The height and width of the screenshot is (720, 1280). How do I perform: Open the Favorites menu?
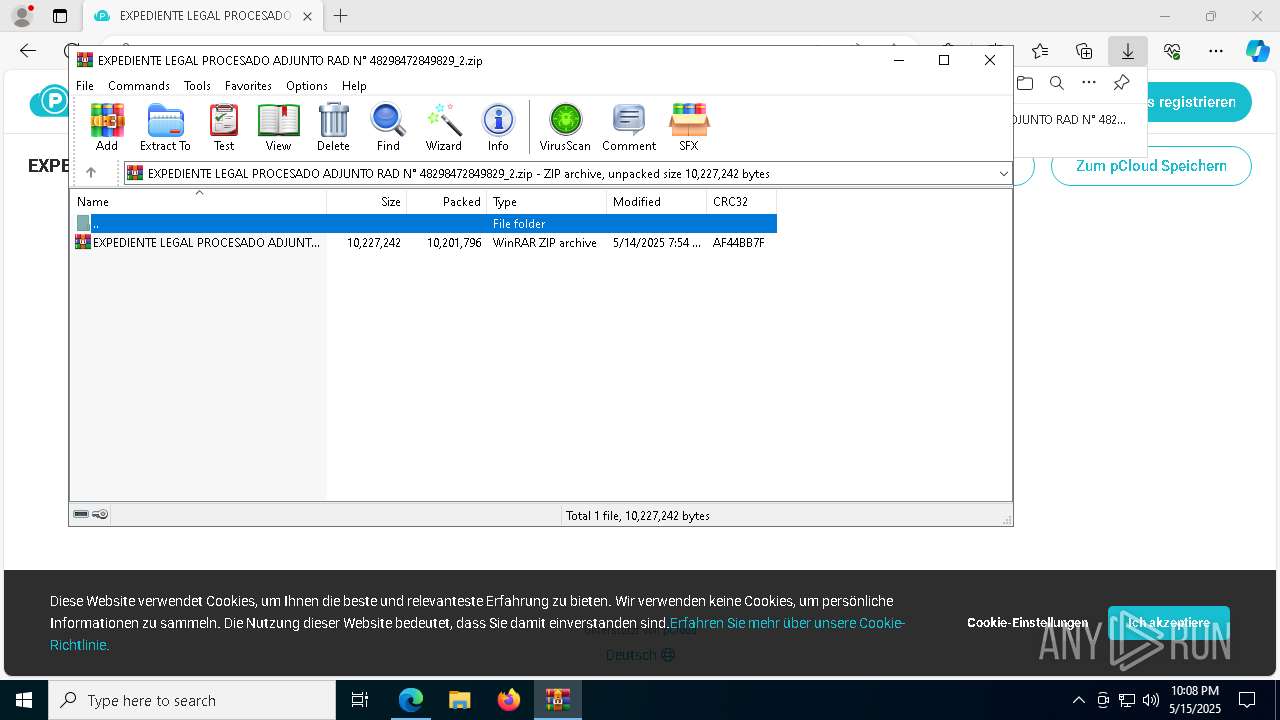(248, 86)
